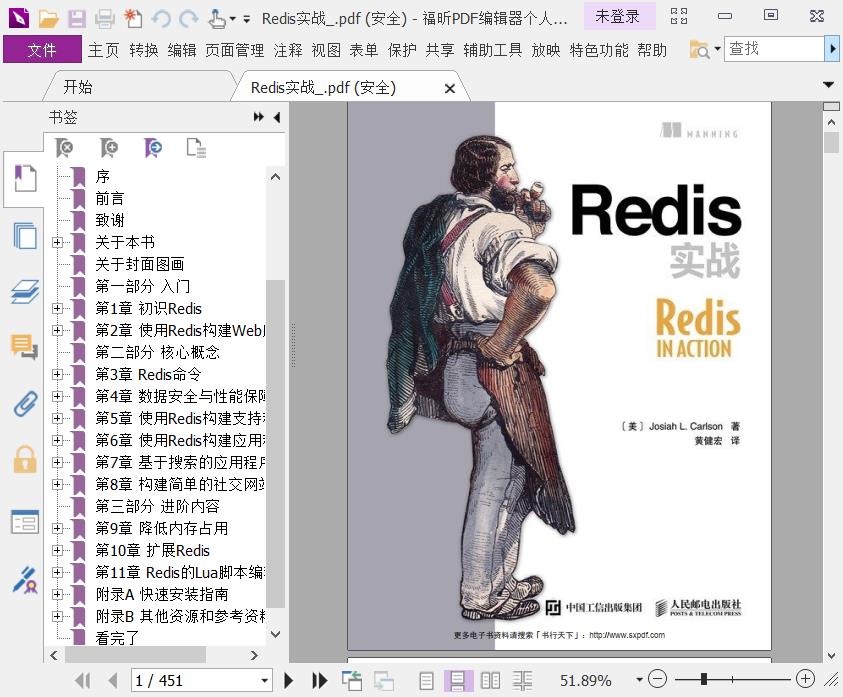Click the delete bookmark icon

65,147
